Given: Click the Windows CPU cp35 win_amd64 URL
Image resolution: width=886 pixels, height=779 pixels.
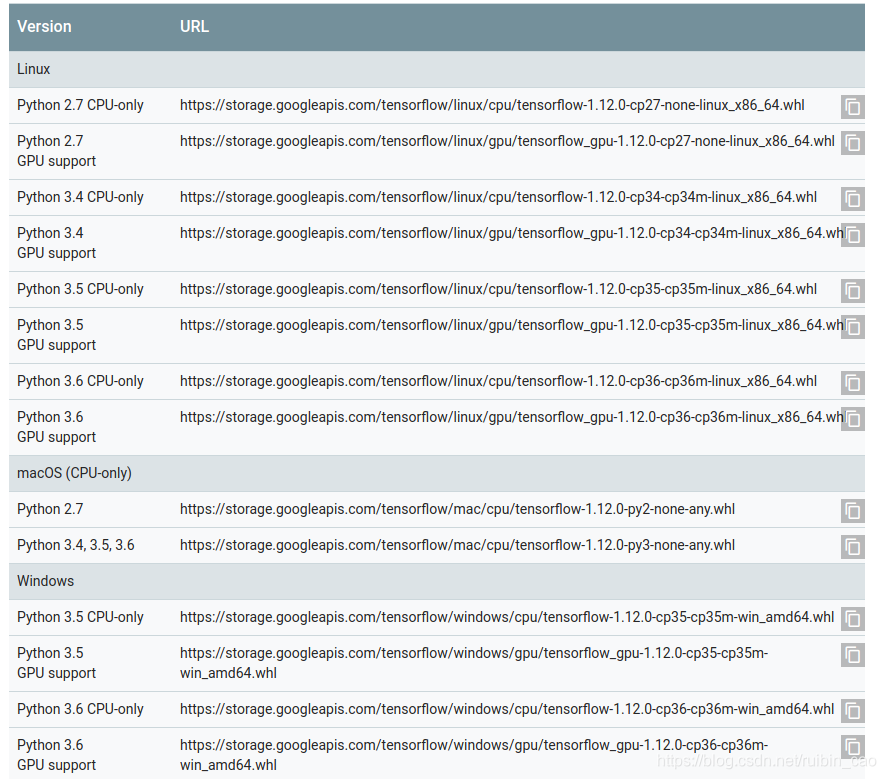Looking at the screenshot, I should pyautogui.click(x=507, y=617).
